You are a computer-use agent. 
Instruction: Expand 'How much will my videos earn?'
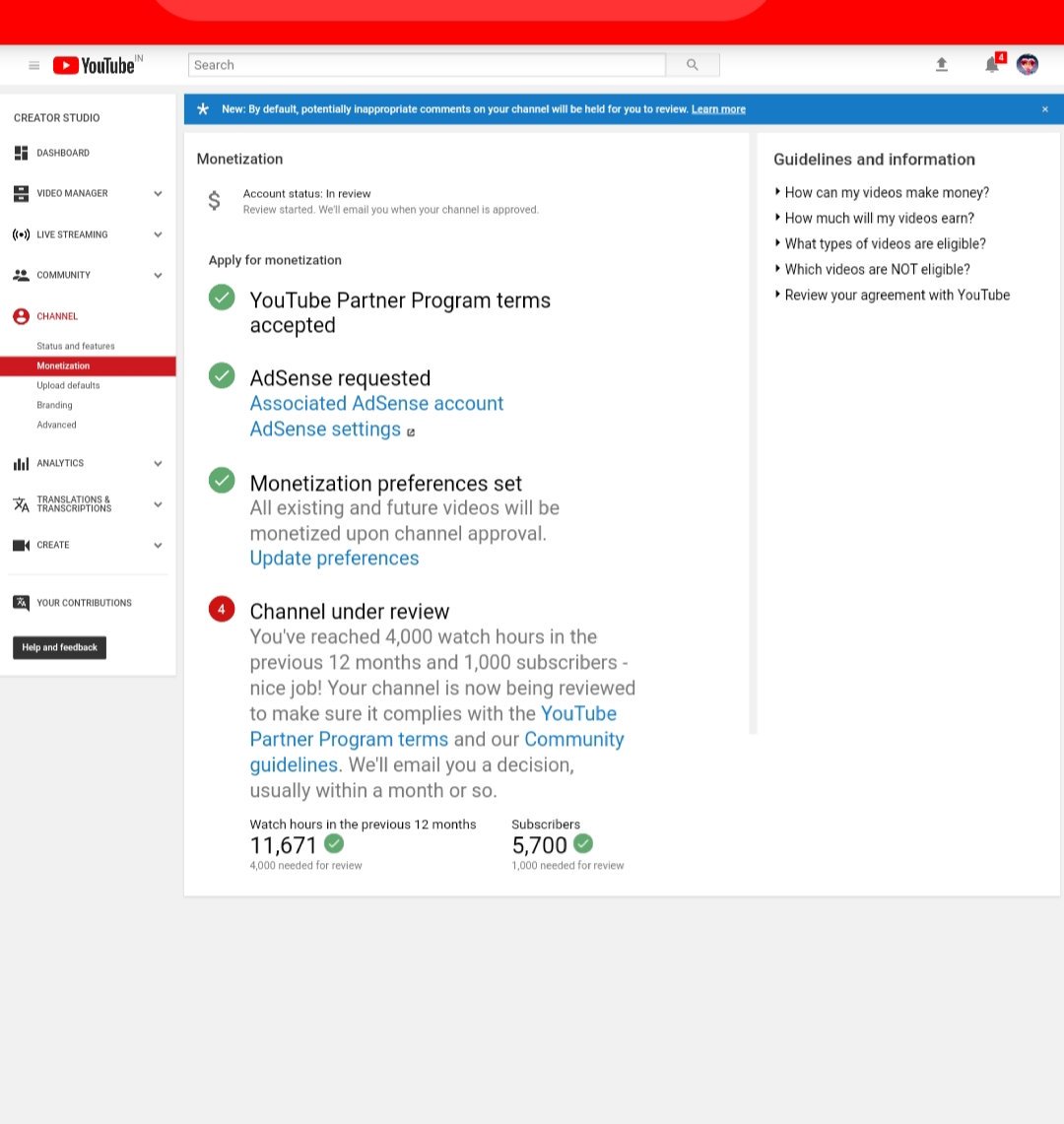pos(875,218)
